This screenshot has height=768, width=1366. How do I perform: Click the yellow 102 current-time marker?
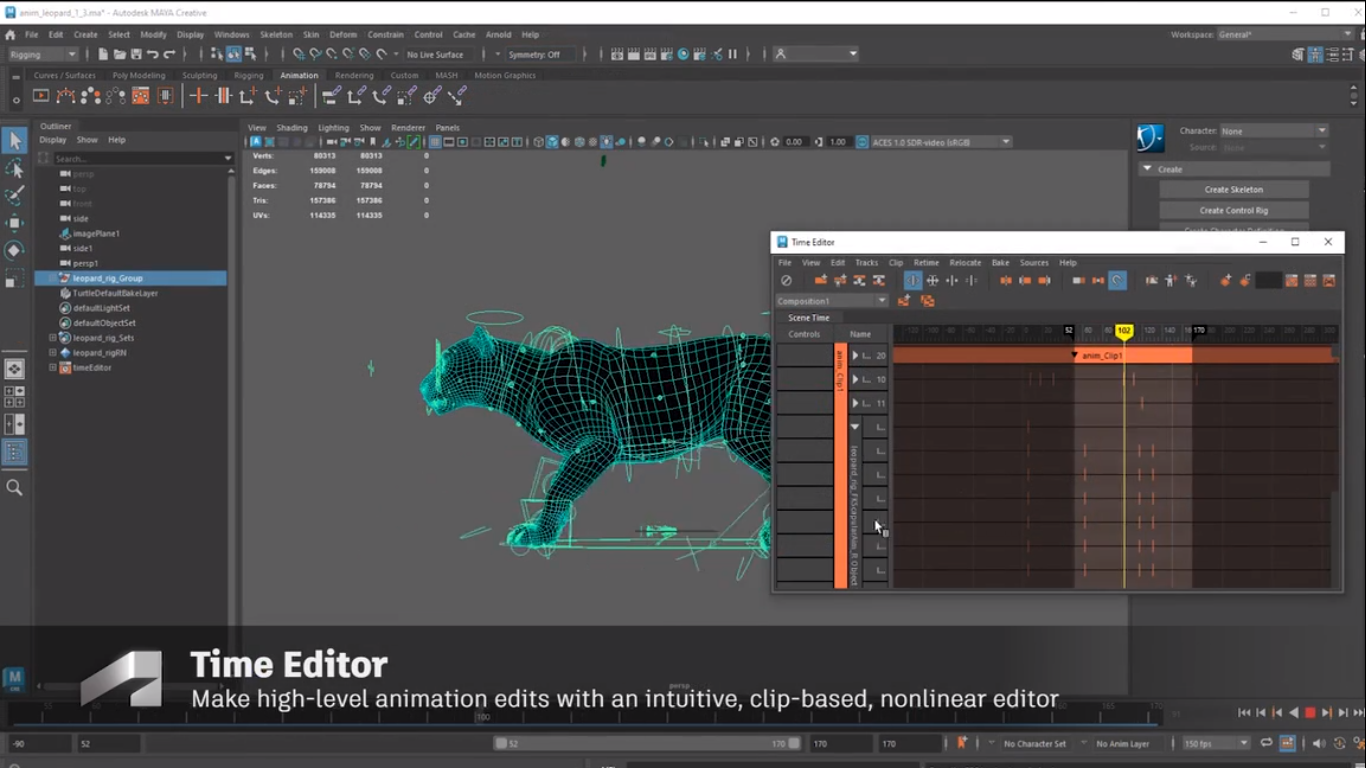(x=1124, y=330)
